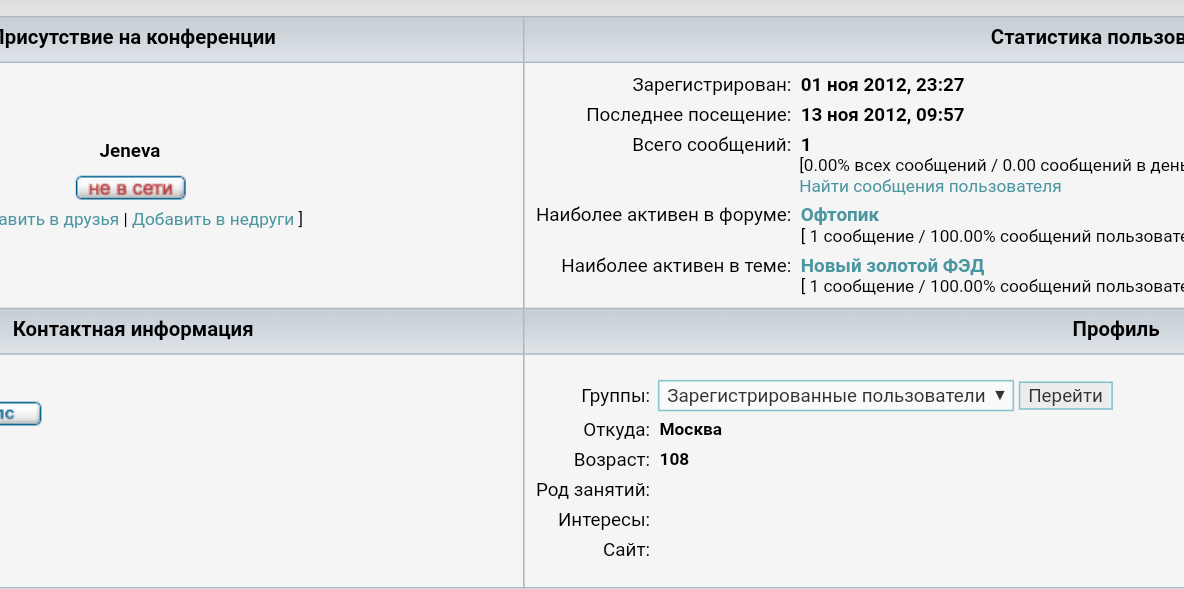This screenshot has width=1184, height=589.
Task: Click the username "Jeneva"
Action: tap(130, 151)
